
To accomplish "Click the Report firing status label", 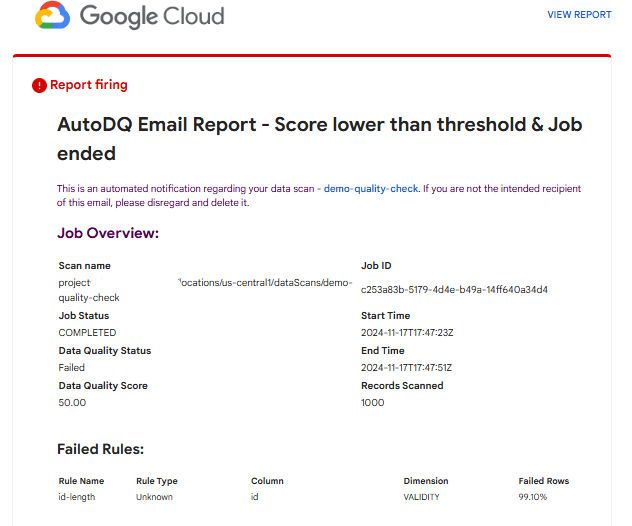I will [x=89, y=85].
